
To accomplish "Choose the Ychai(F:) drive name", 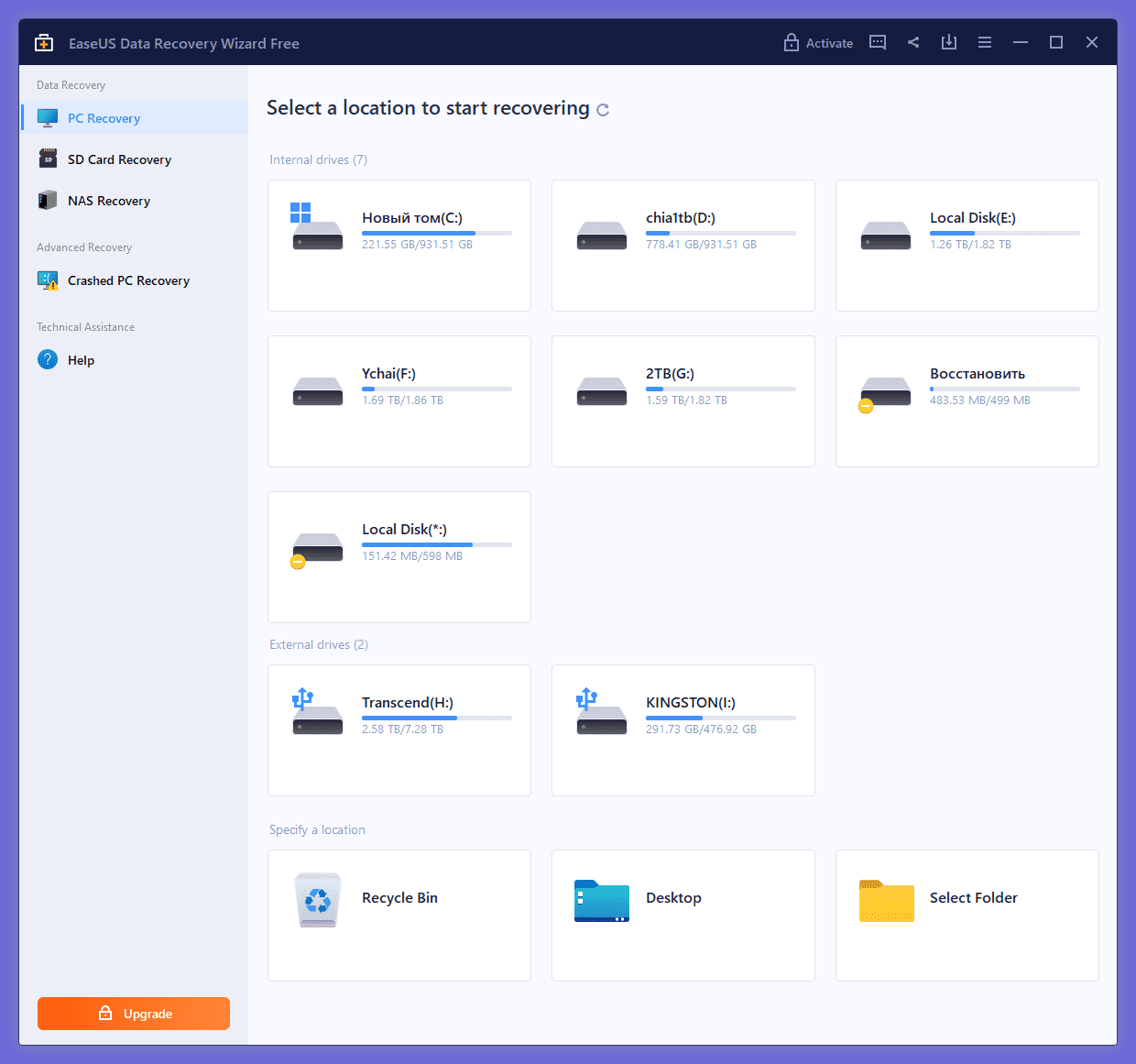I will click(x=388, y=374).
